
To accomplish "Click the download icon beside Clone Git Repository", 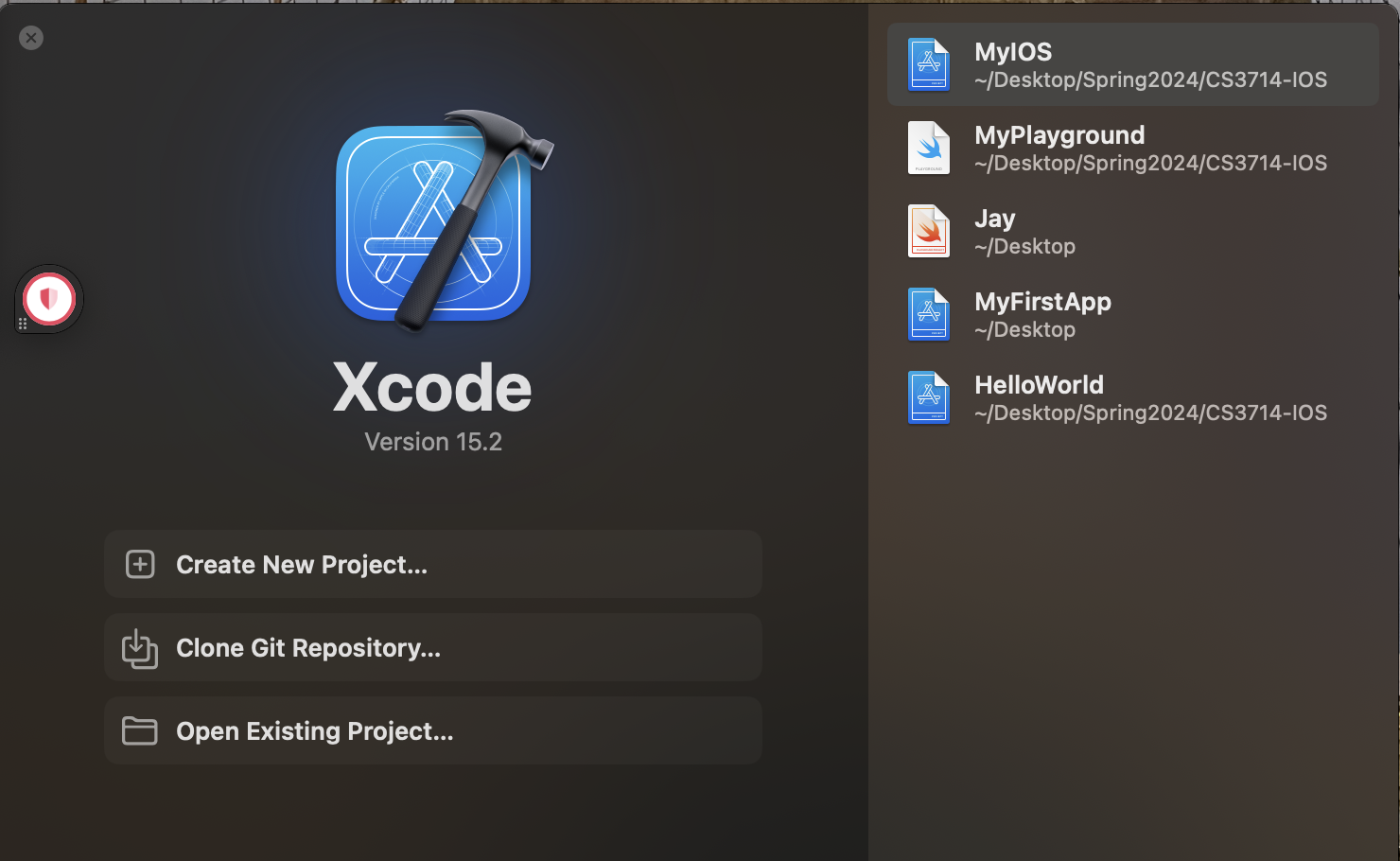I will (140, 648).
